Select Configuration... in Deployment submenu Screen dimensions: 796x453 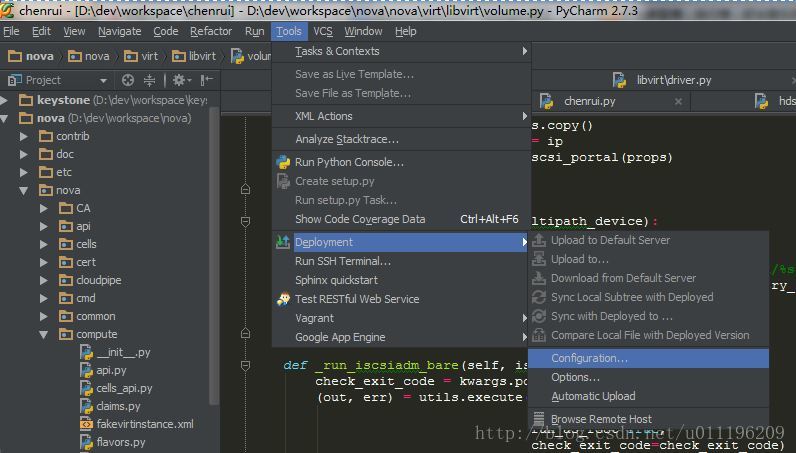(x=648, y=358)
